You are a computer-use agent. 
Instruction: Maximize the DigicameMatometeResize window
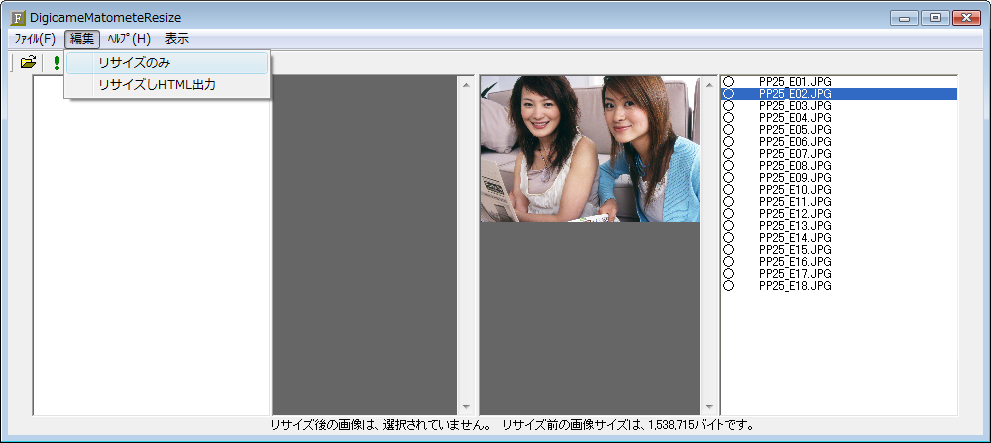(x=935, y=18)
